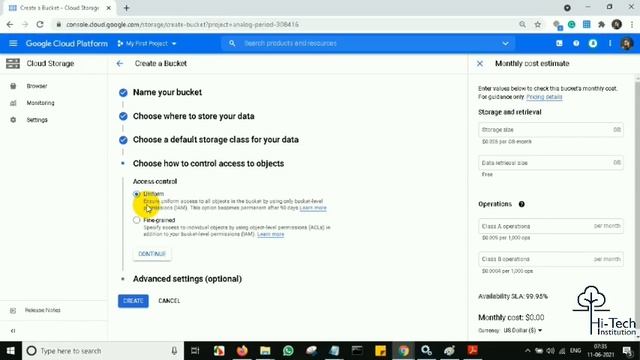Image resolution: width=640 pixels, height=360 pixels.
Task: Click the Availability SLA: 99.95% text
Action: 513,296
